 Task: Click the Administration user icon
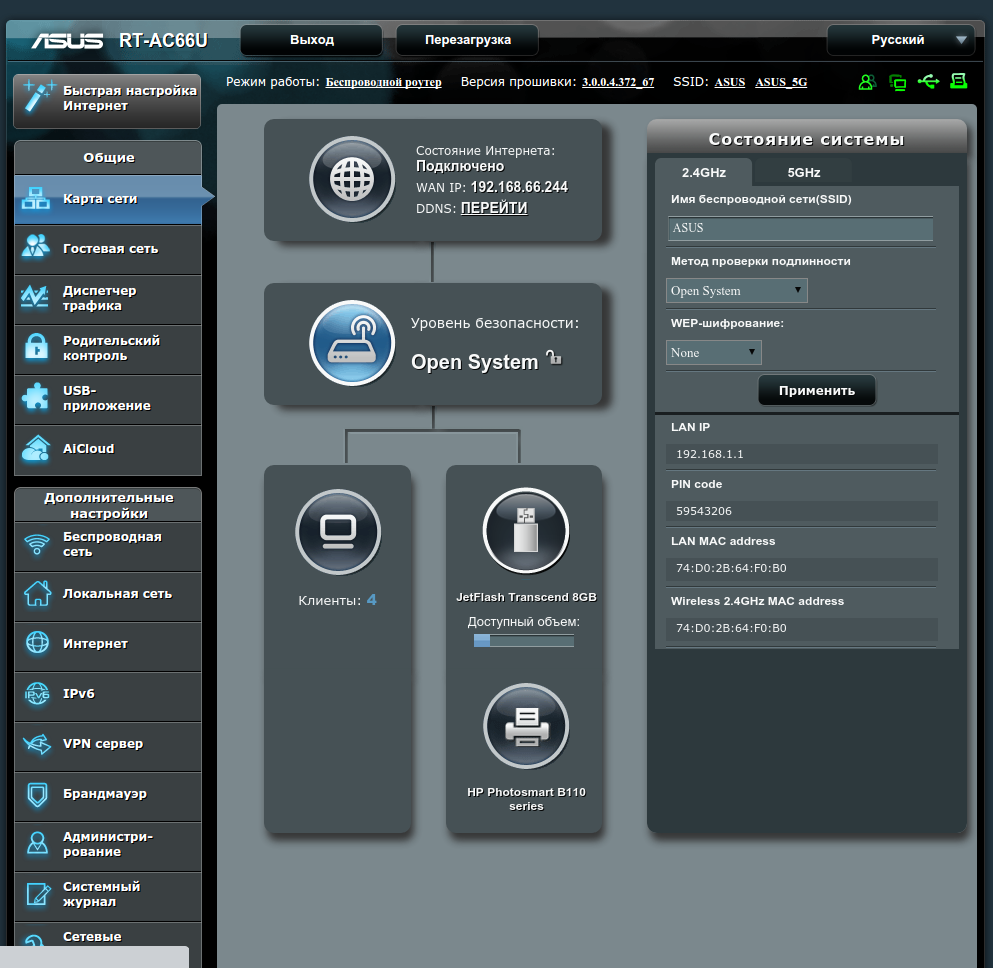click(37, 843)
